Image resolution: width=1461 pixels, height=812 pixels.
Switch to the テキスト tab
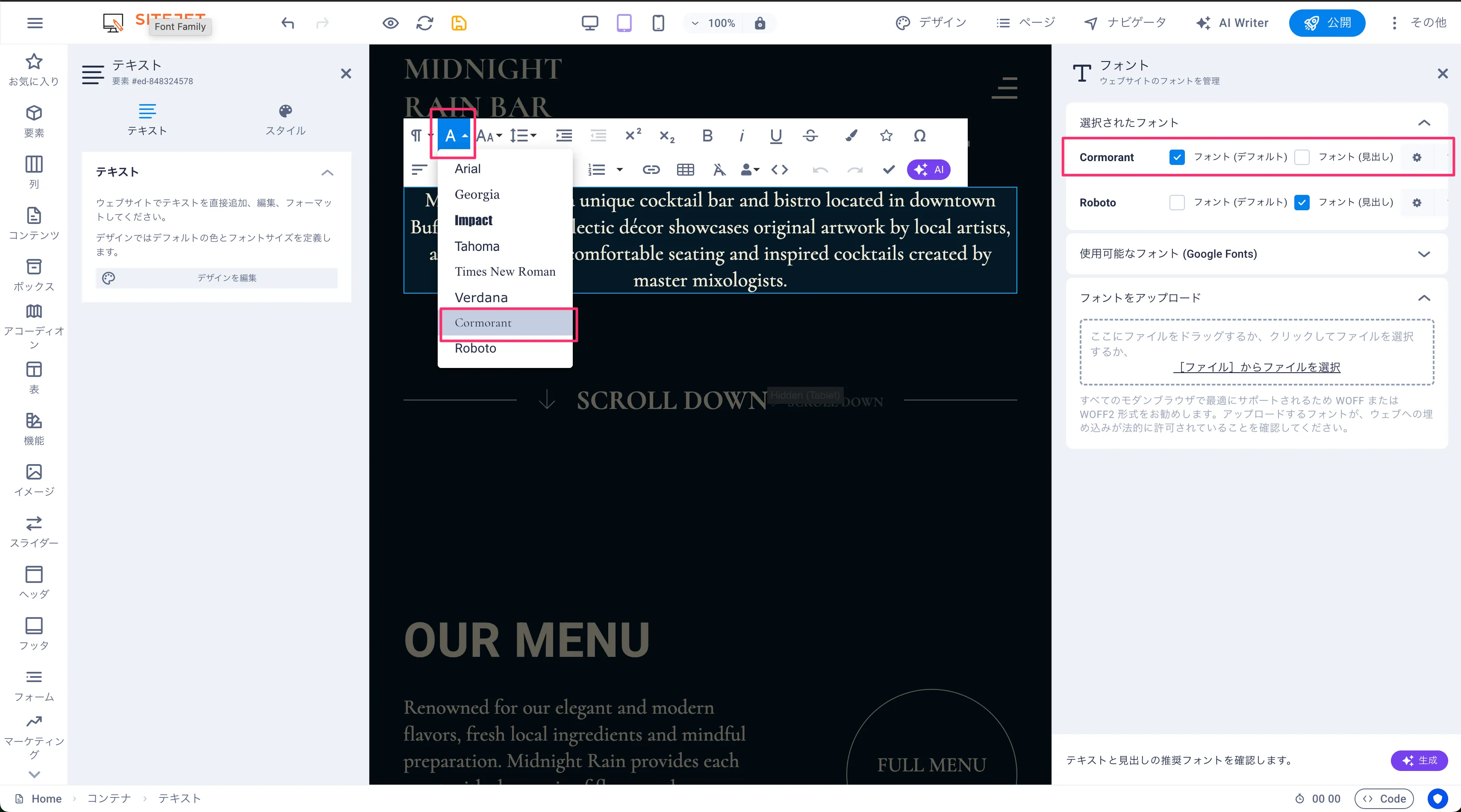click(147, 120)
